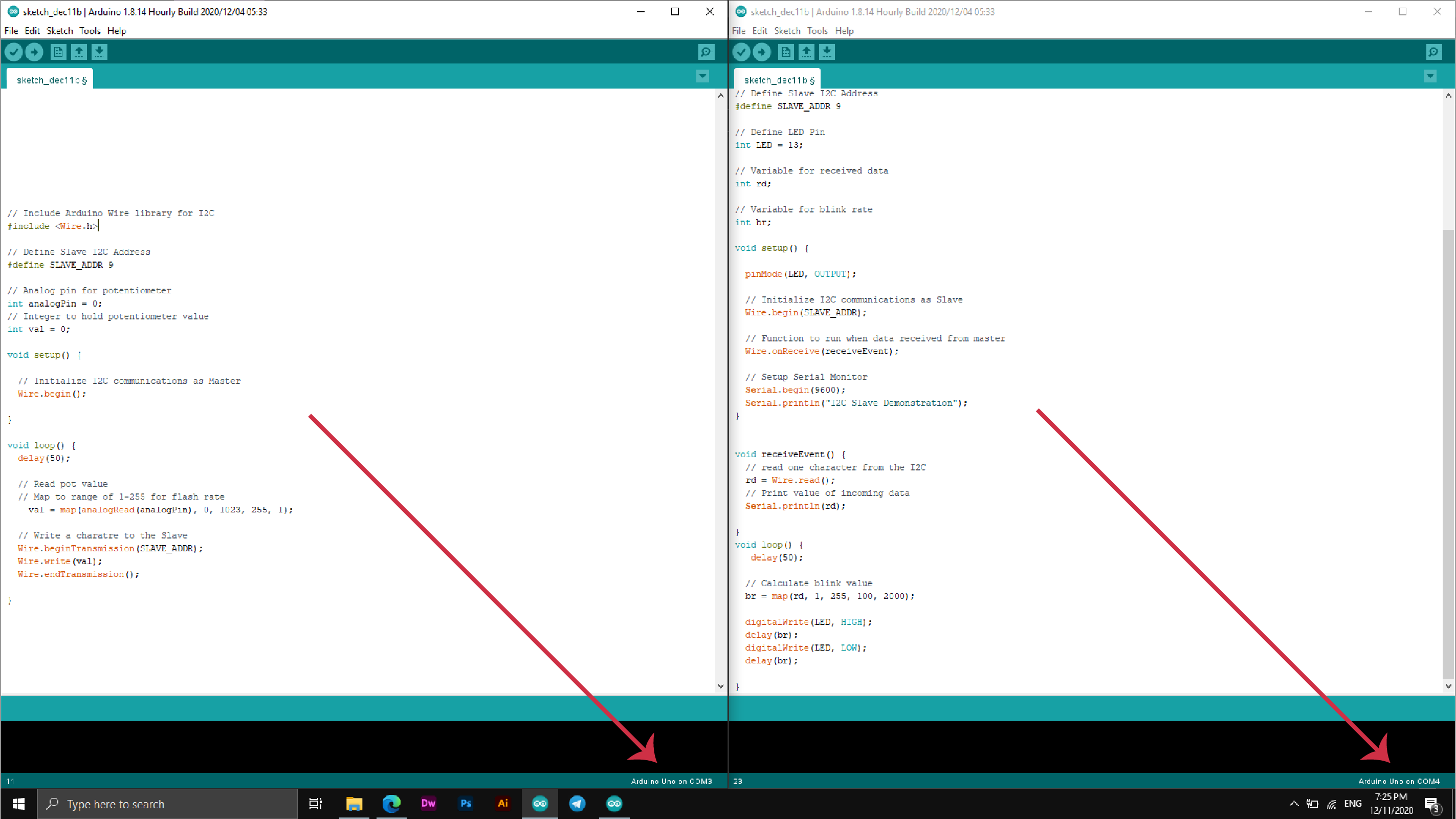
Task: Click Upload button in left Arduino window
Action: (34, 52)
